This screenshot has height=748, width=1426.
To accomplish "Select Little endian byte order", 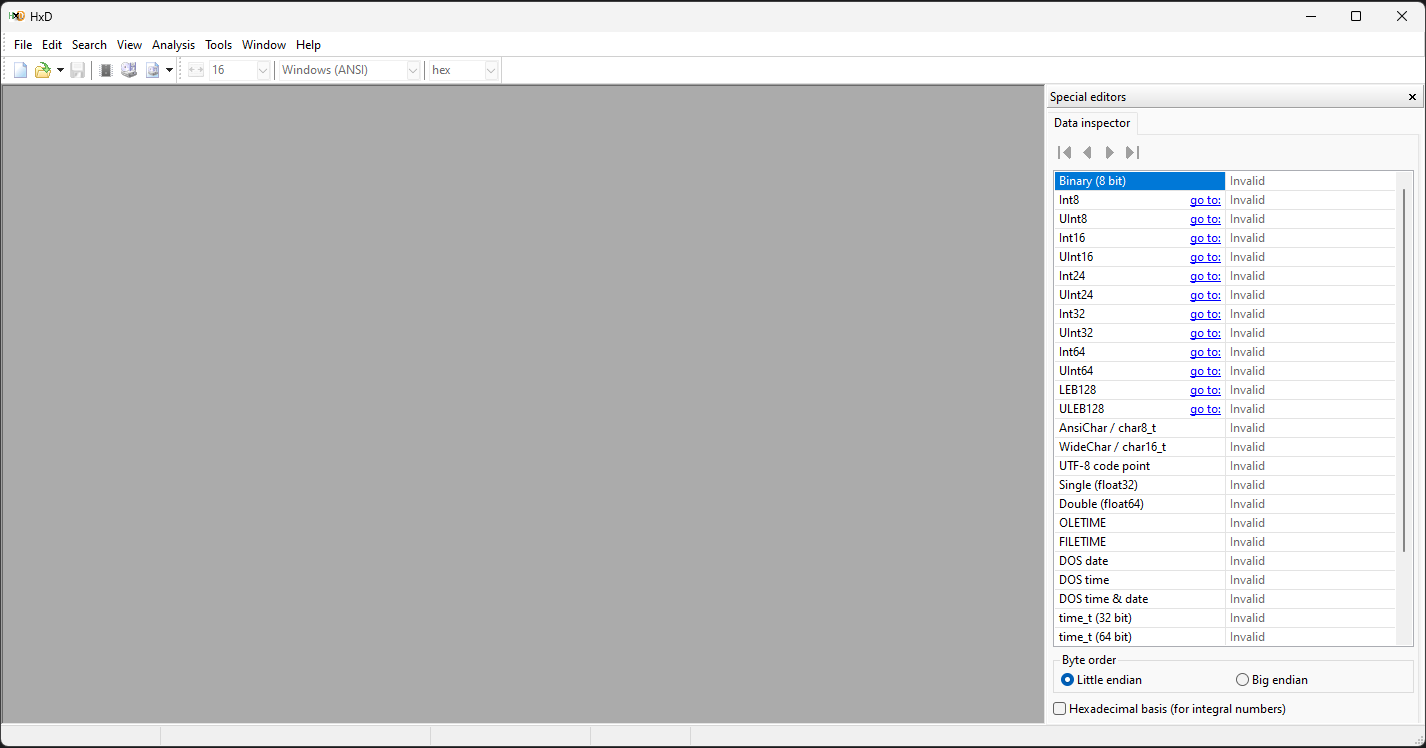I will tap(1101, 680).
